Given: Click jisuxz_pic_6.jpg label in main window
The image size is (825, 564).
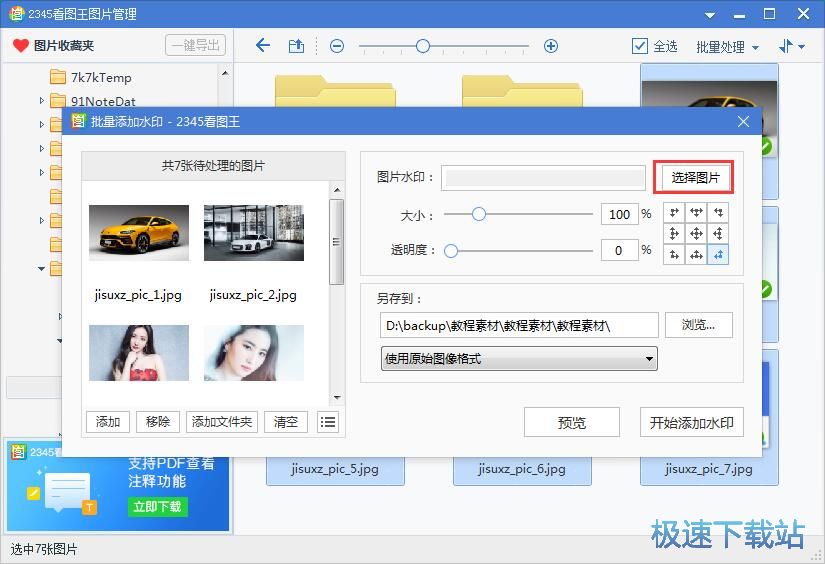Looking at the screenshot, I should pyautogui.click(x=522, y=469).
